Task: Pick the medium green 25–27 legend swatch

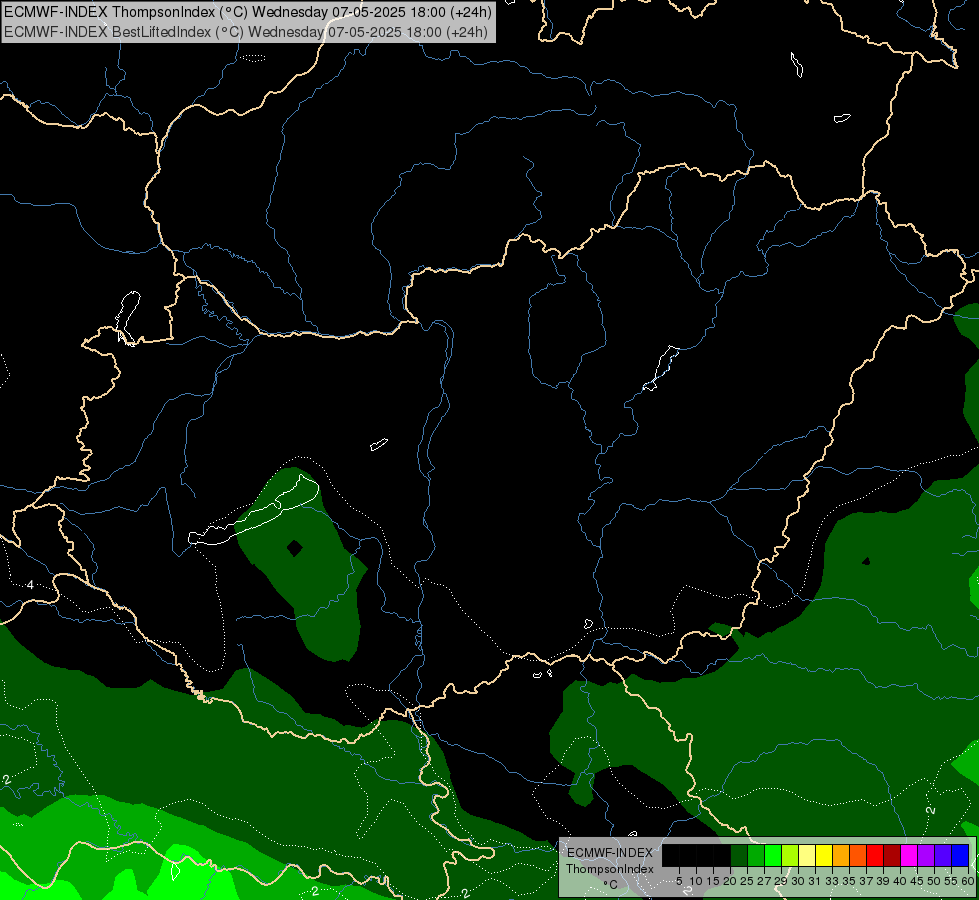Action: pyautogui.click(x=756, y=855)
